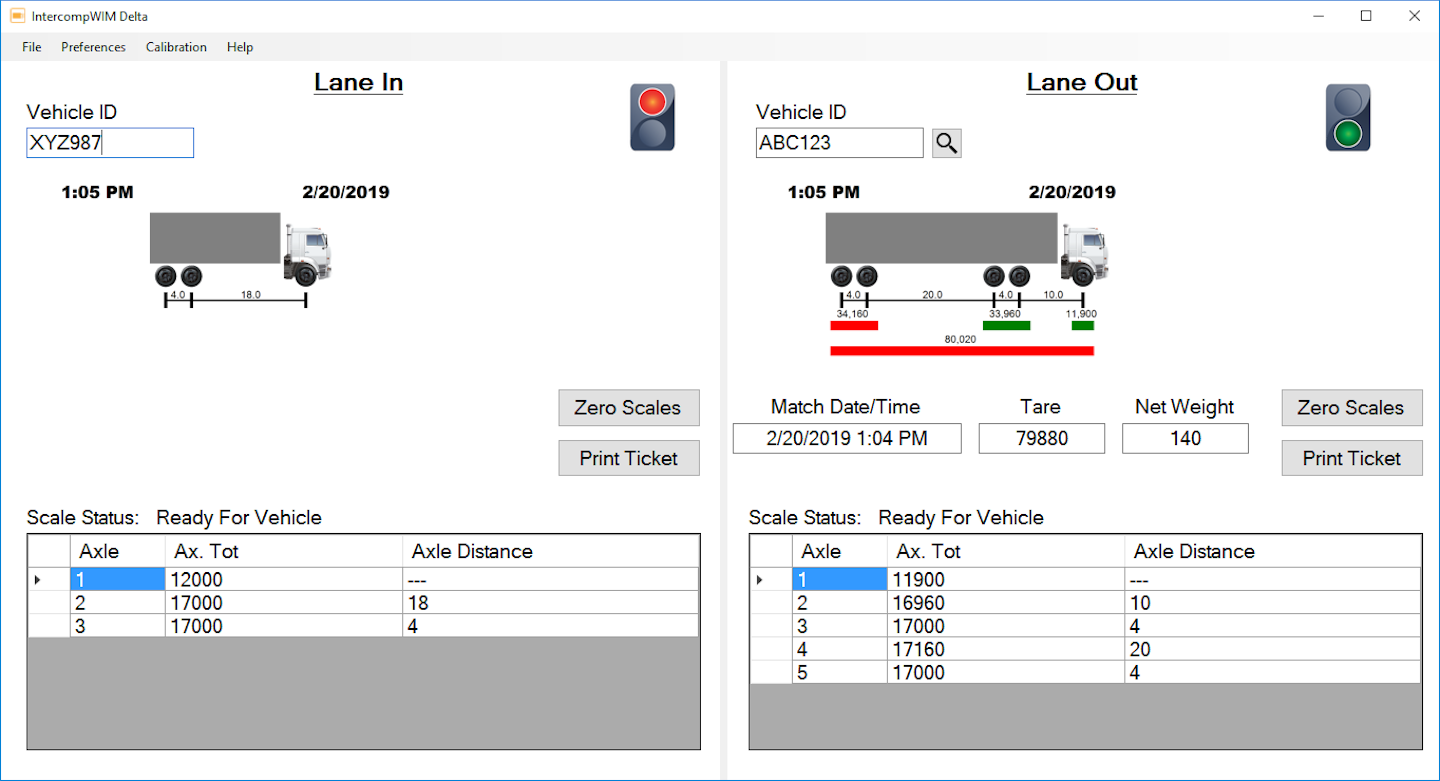Click the IntercompWIM Delta title bar icon

pos(16,15)
